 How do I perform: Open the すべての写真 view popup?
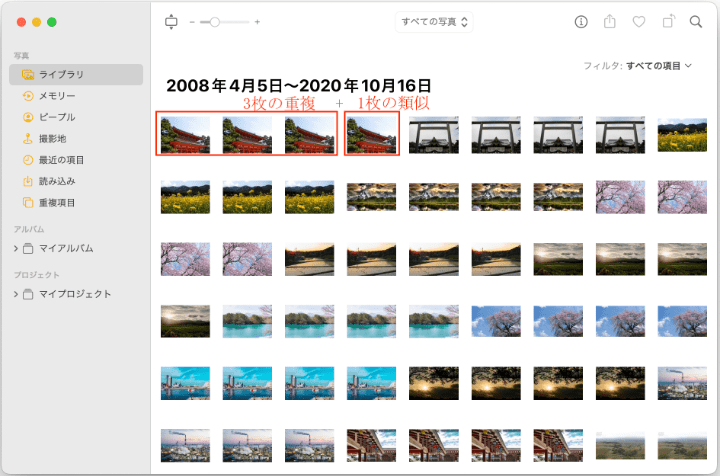(x=434, y=22)
